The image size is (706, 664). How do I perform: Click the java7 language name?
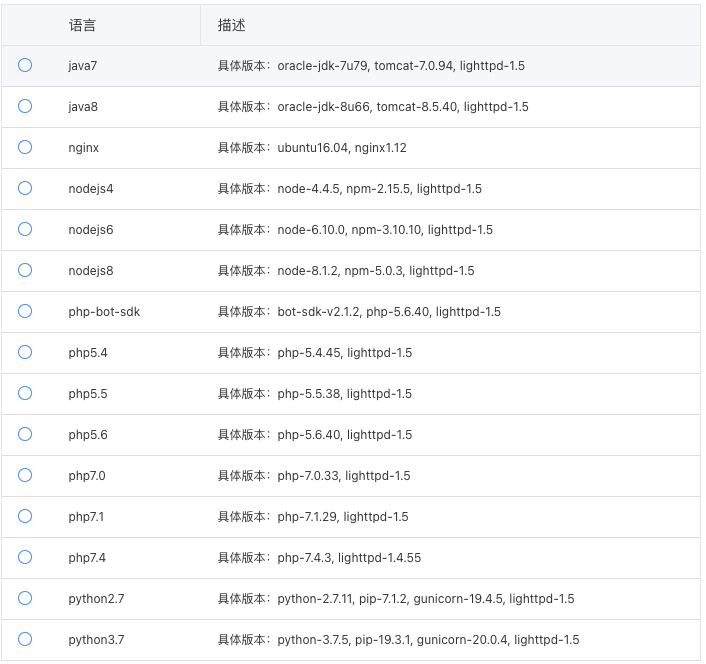[83, 66]
